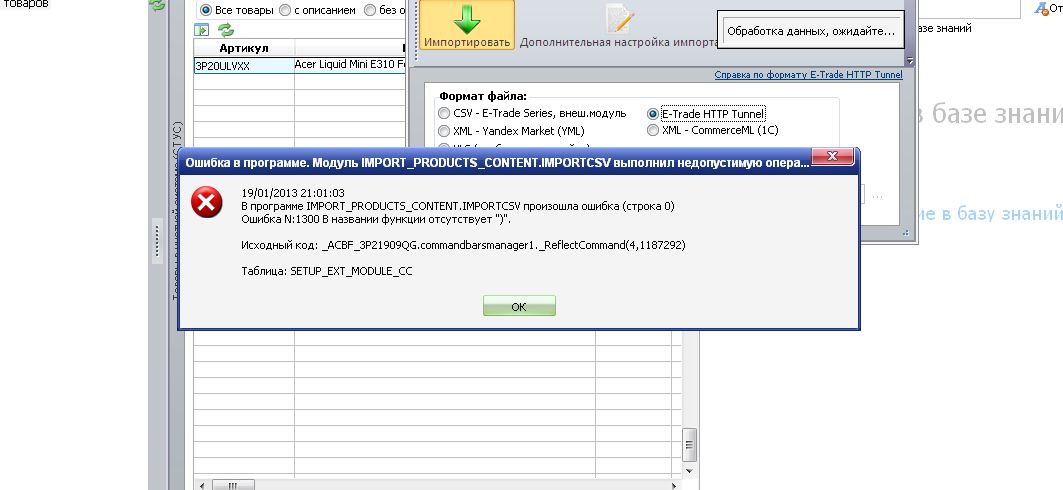This screenshot has width=1063, height=490.
Task: Click text Таблица: SETUP_EXT_MODULE_CC
Action: [327, 271]
